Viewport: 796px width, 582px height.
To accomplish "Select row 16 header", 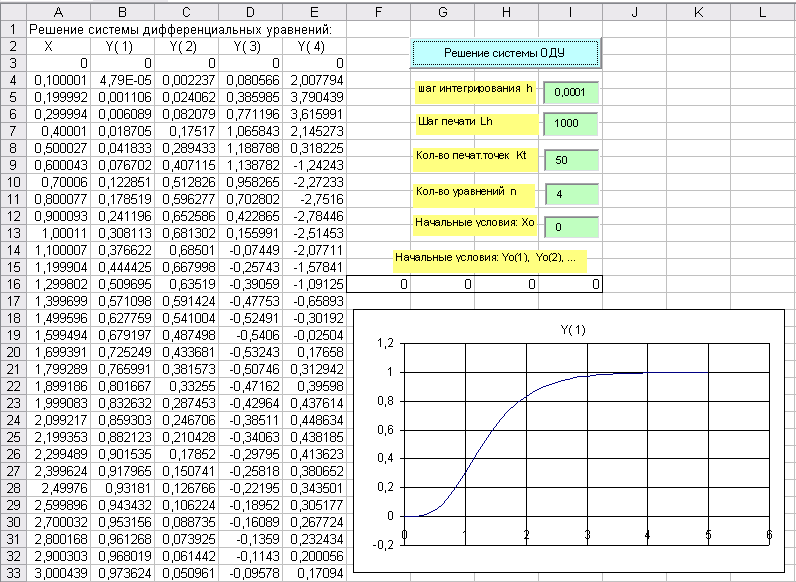I will (x=13, y=284).
